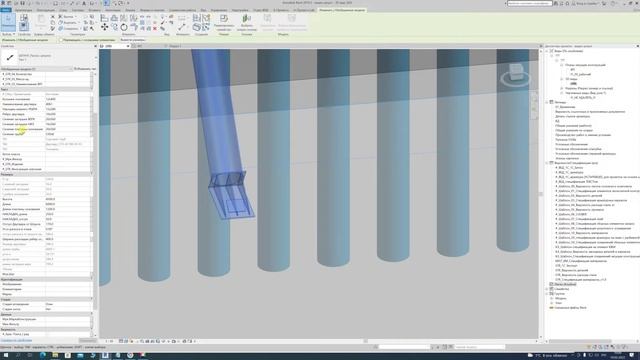640x360 pixels.
Task: Select the {3D} view tab
Action: tap(115, 46)
